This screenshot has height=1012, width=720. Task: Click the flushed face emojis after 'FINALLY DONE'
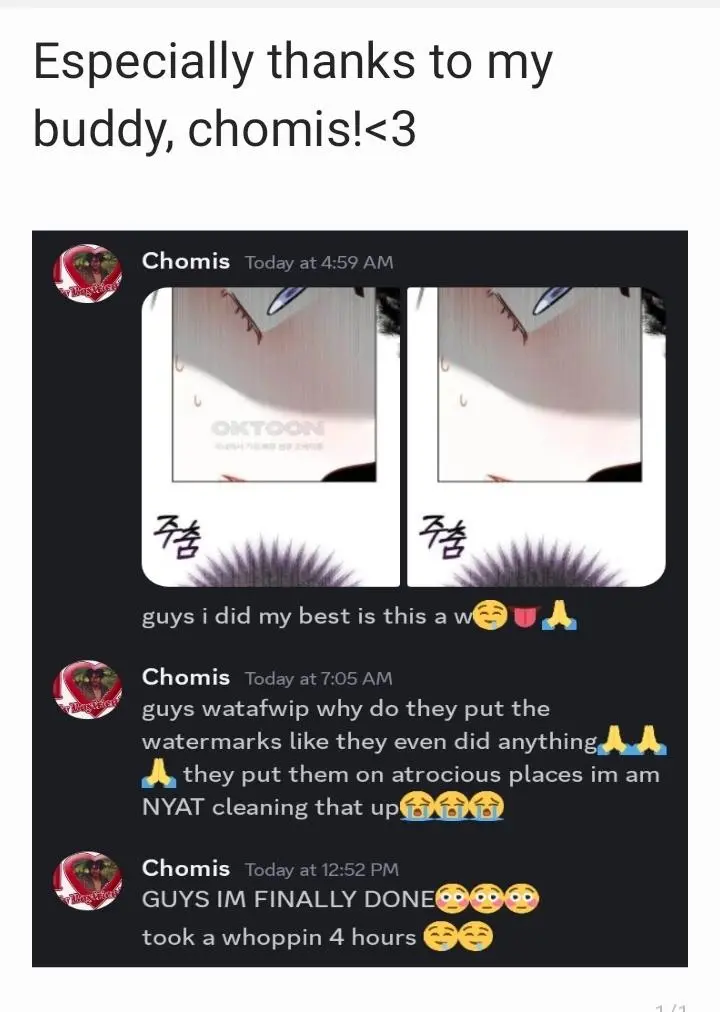488,899
